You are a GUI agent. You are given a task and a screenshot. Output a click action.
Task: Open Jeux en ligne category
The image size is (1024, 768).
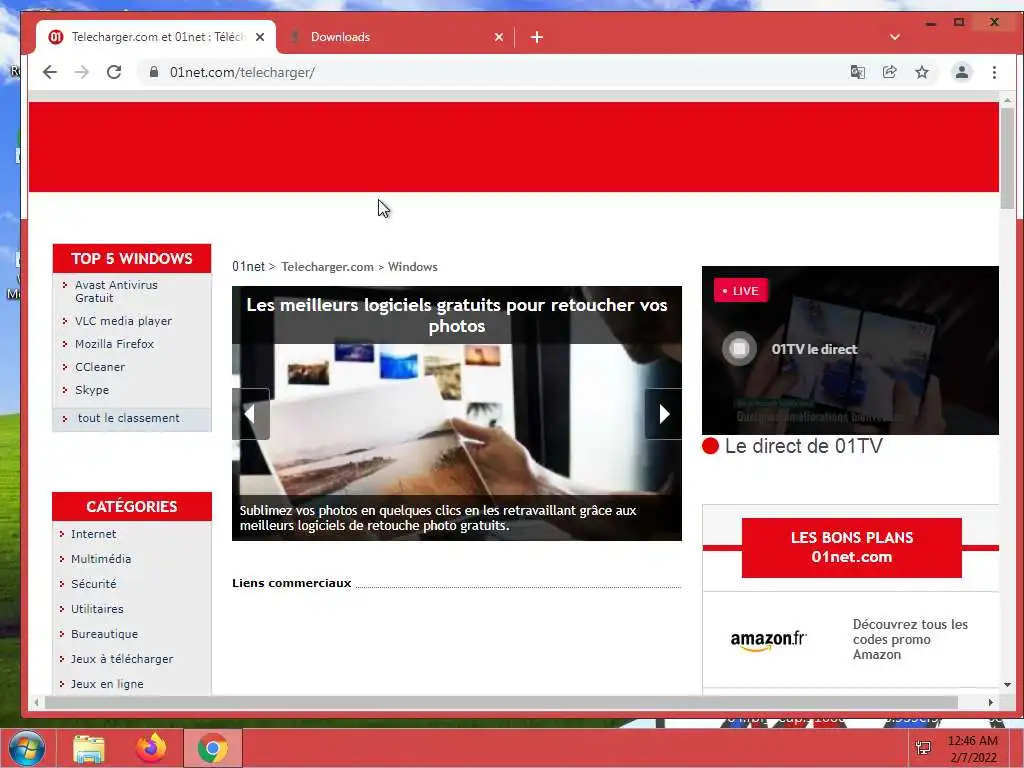pyautogui.click(x=107, y=684)
